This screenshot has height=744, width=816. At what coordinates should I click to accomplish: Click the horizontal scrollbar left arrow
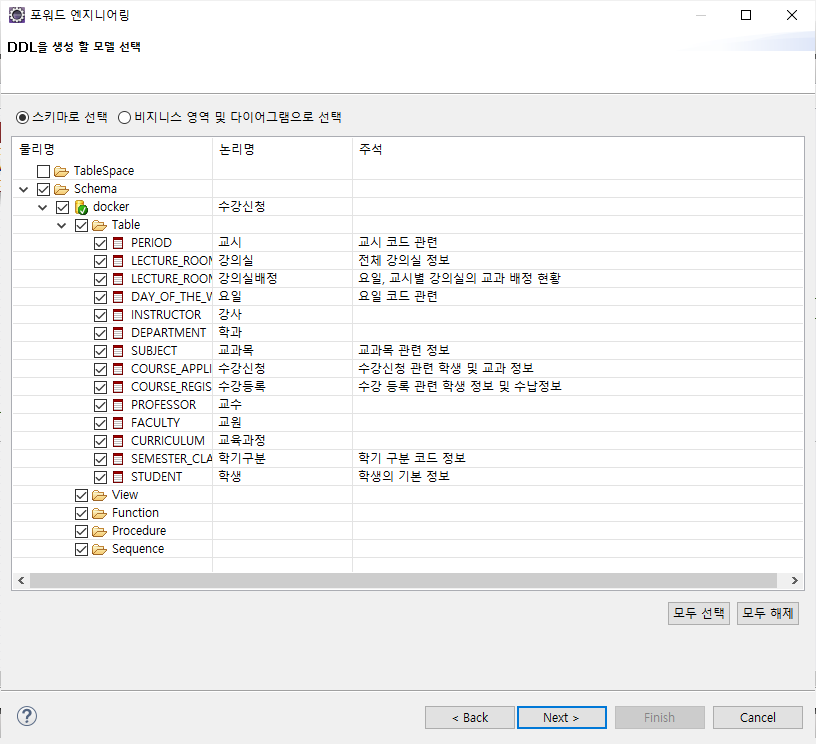(x=21, y=581)
